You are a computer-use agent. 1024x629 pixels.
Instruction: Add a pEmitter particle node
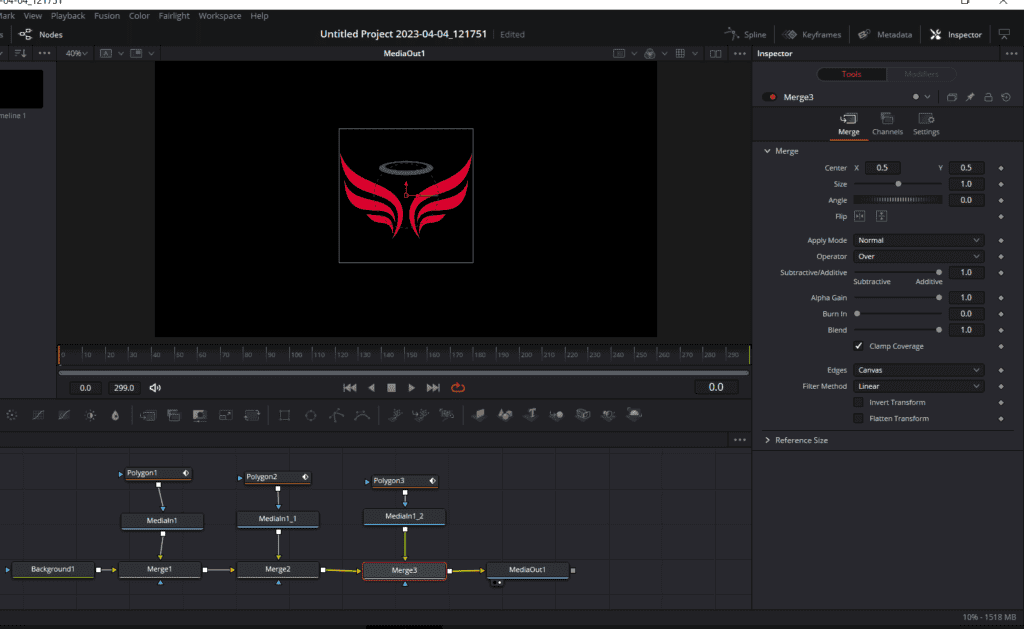[394, 415]
